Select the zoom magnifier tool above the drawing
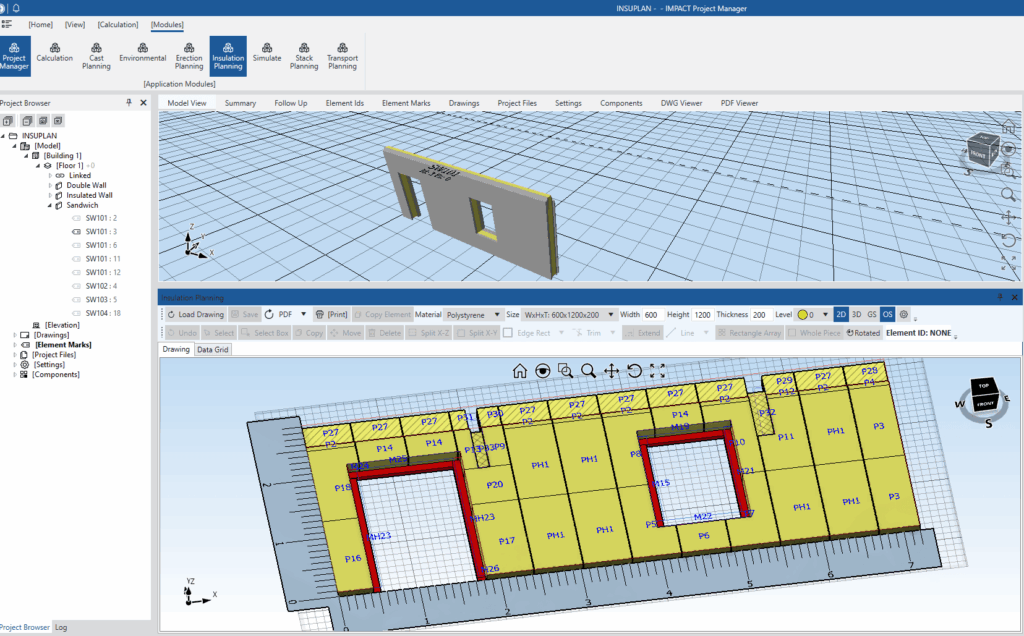1024x636 pixels. pyautogui.click(x=588, y=371)
